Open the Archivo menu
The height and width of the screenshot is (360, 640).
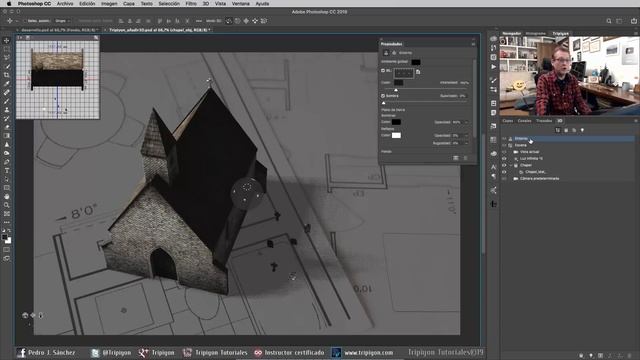[x=65, y=4]
